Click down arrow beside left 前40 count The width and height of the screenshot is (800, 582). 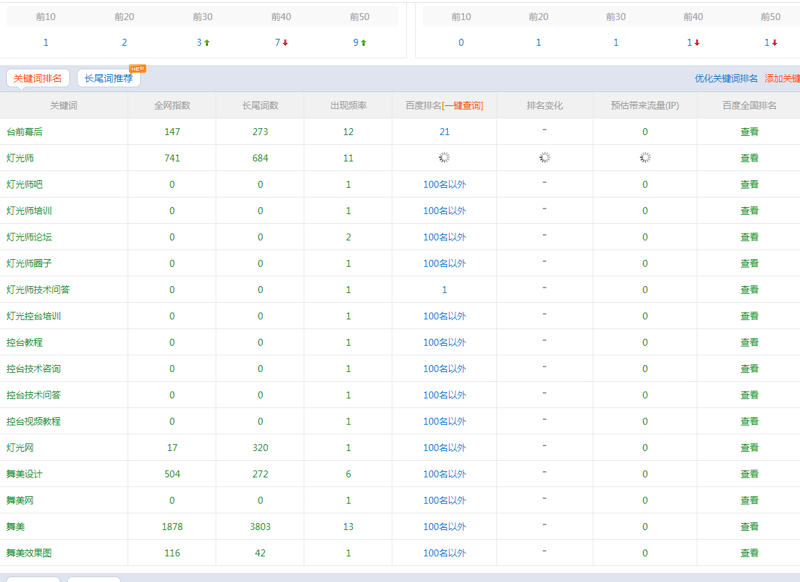tap(285, 43)
